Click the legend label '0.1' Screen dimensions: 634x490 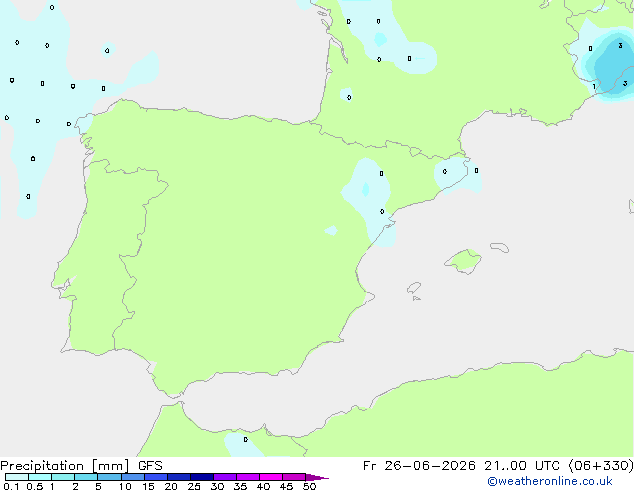point(11,486)
